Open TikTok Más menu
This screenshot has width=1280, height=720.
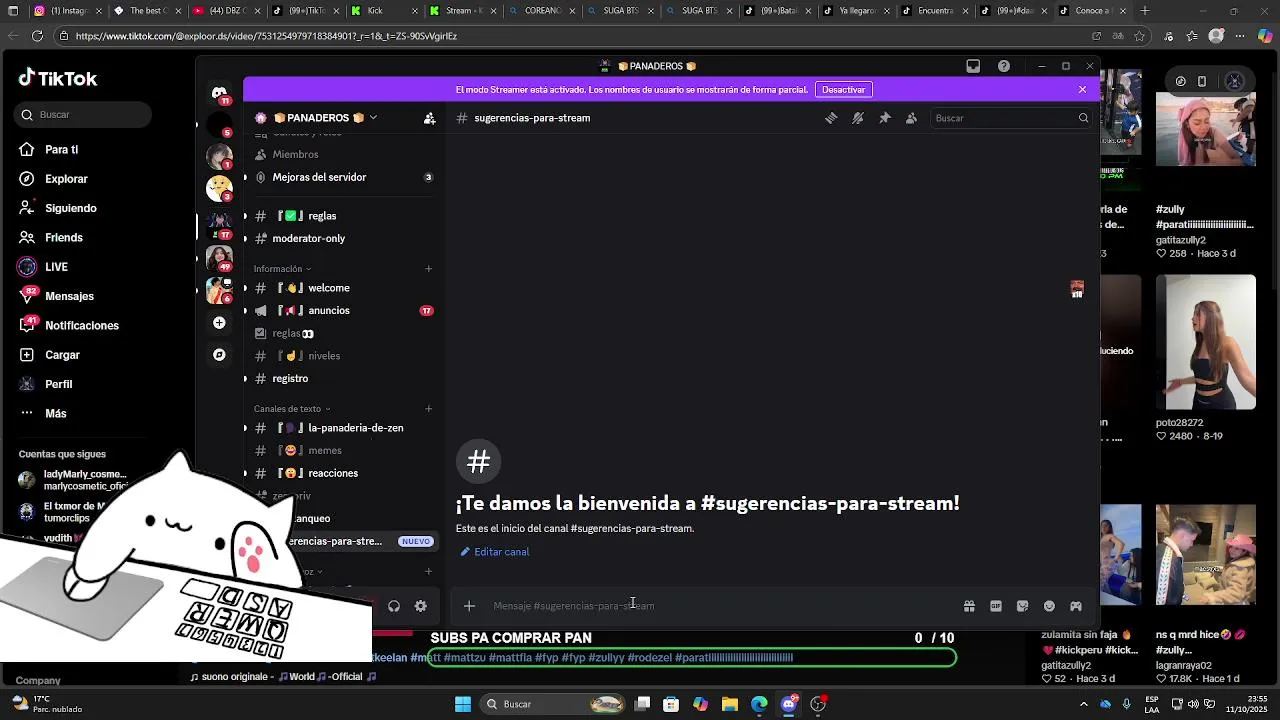click(x=43, y=414)
